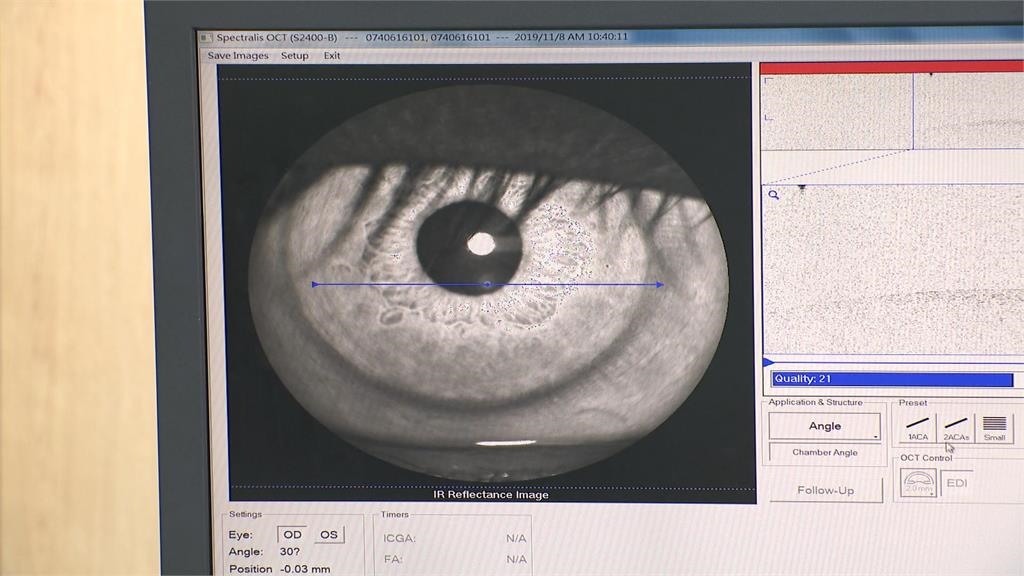Click right arrowhead of the blue scan line
Image resolution: width=1024 pixels, height=576 pixels.
[x=659, y=285]
